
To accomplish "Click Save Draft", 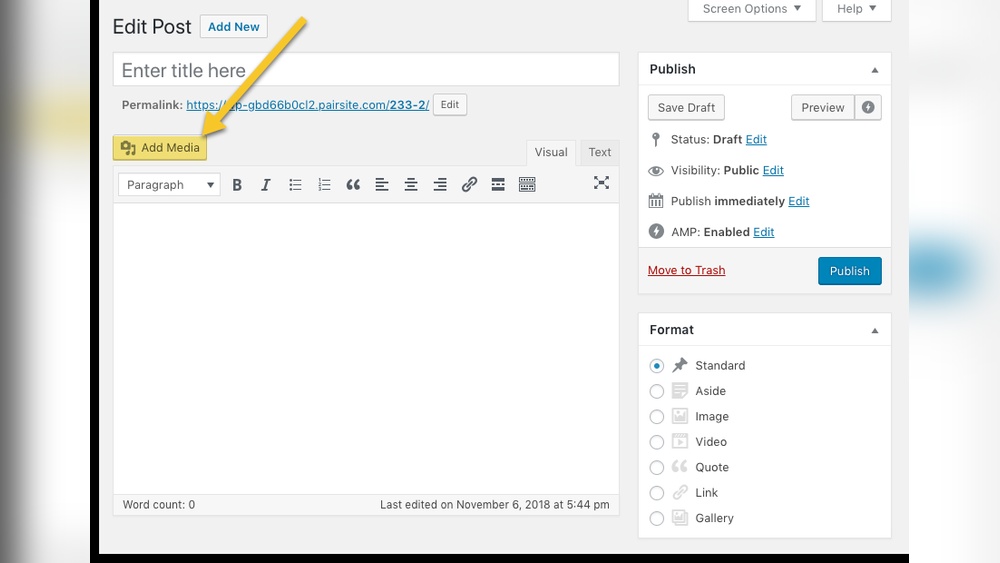I will point(686,107).
